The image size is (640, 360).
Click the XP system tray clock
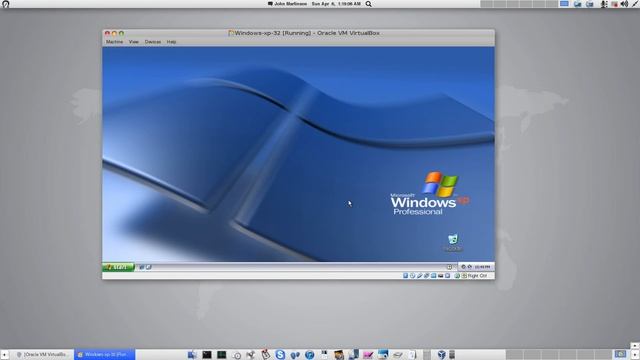coord(482,267)
